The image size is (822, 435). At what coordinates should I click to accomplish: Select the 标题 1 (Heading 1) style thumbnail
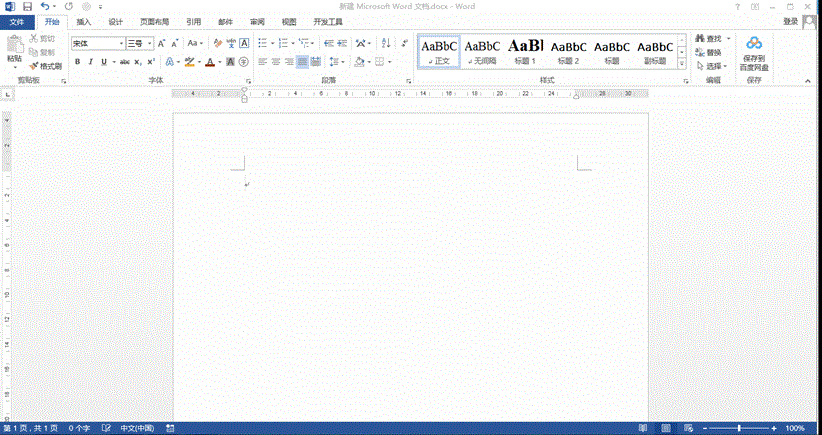point(525,51)
